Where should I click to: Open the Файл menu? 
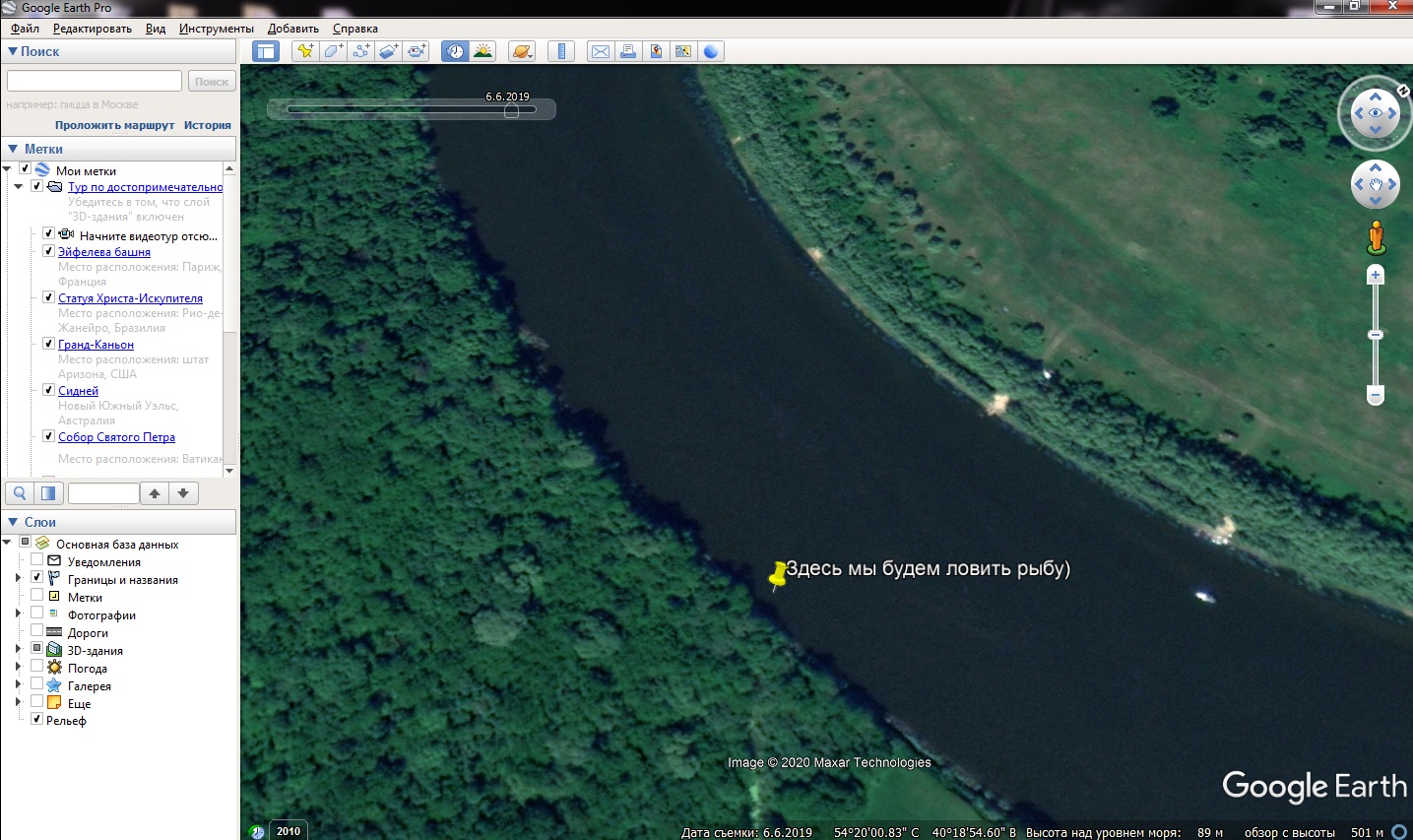coord(25,29)
